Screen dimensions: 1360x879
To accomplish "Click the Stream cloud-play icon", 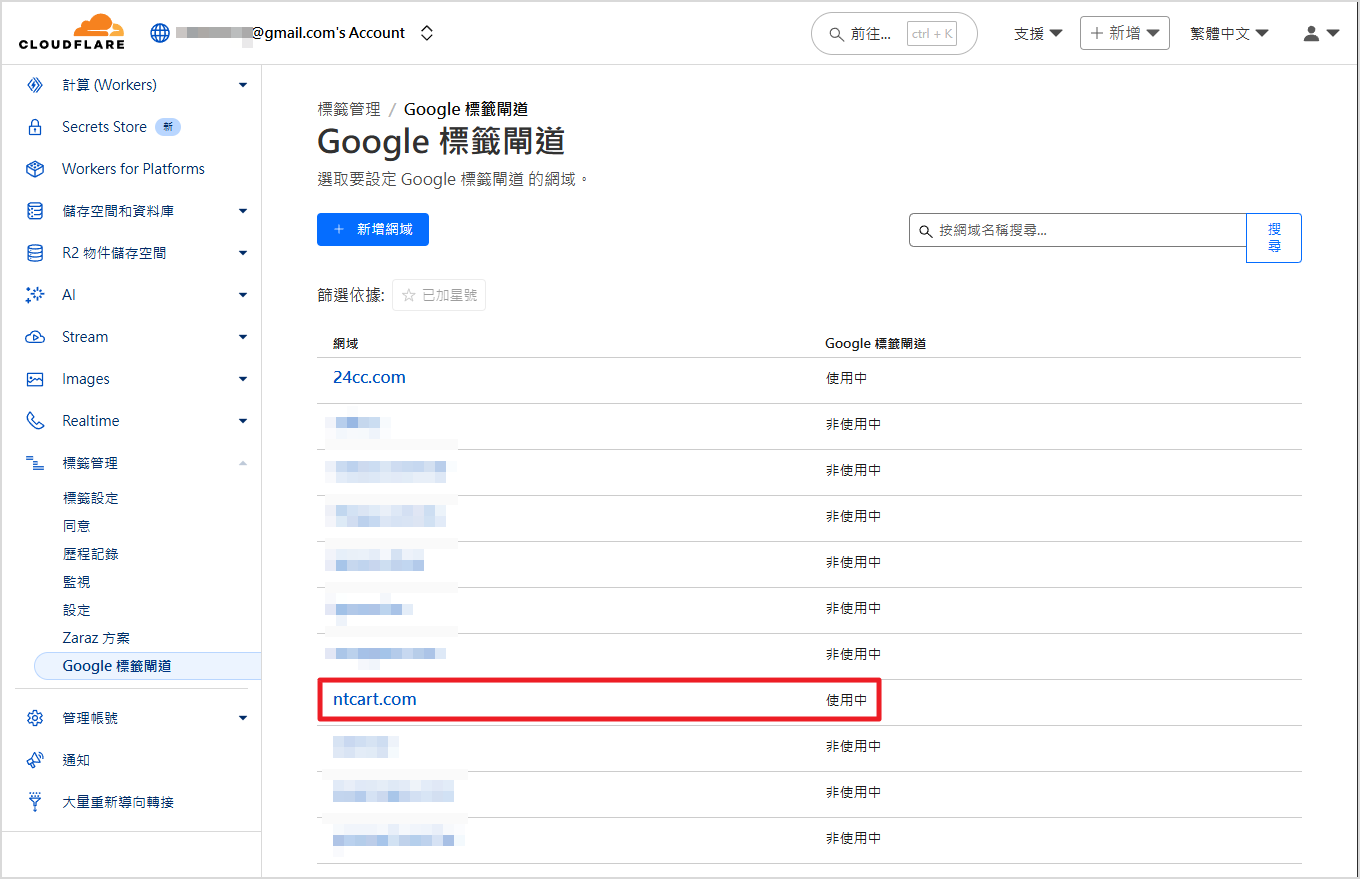I will pos(35,337).
